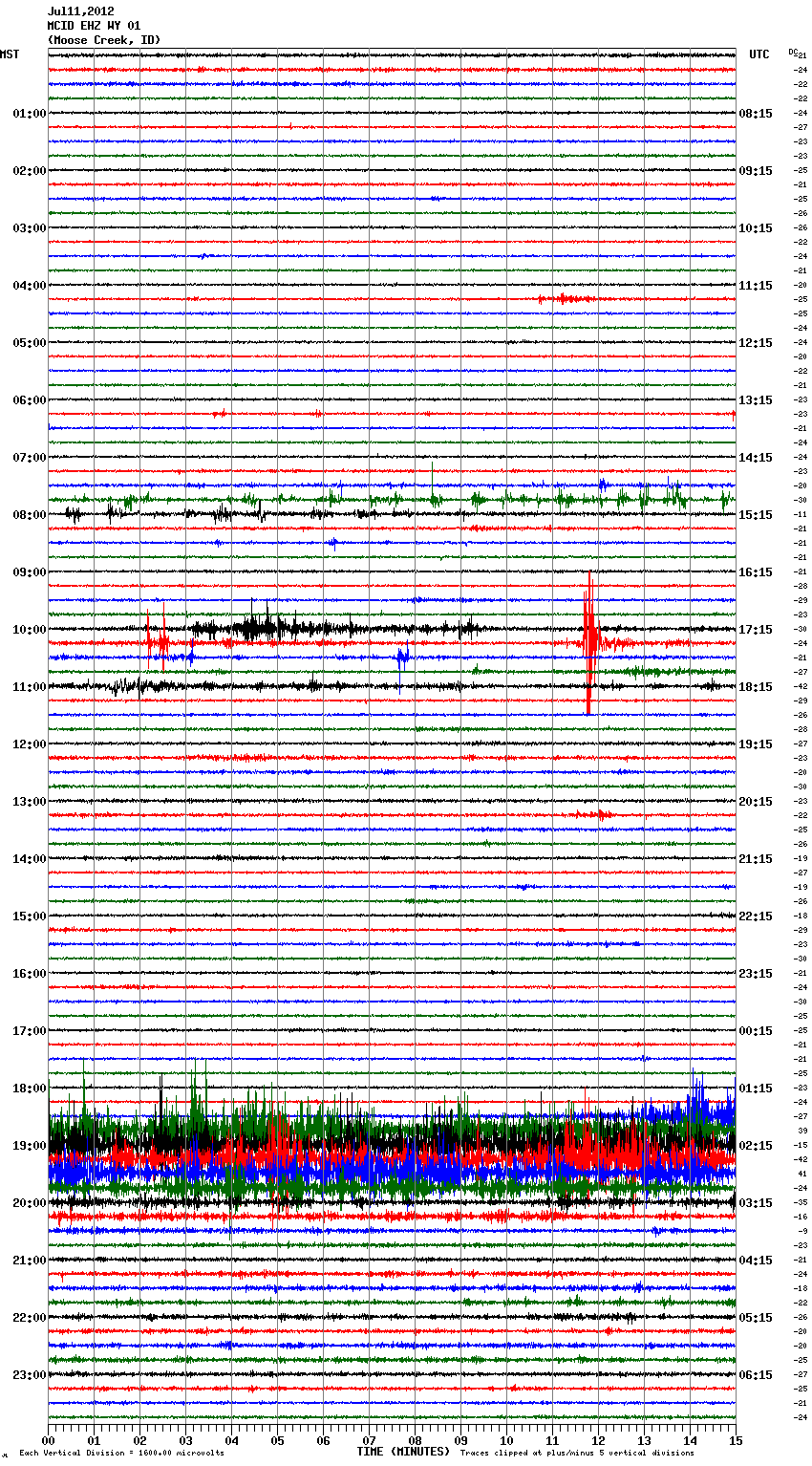
Task: Select the MST hour label "06:00"
Action: click(x=30, y=400)
